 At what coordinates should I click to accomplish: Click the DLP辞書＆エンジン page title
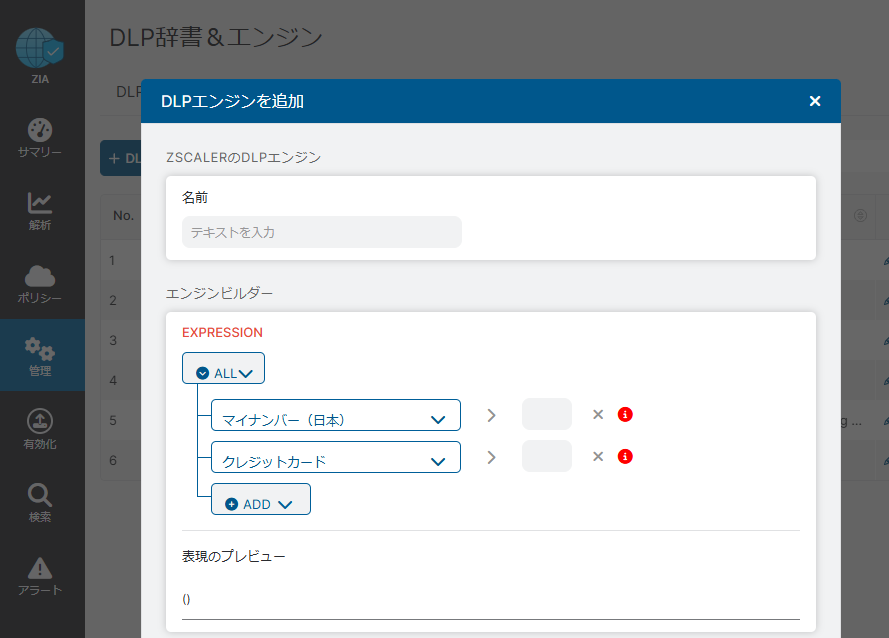click(x=216, y=37)
